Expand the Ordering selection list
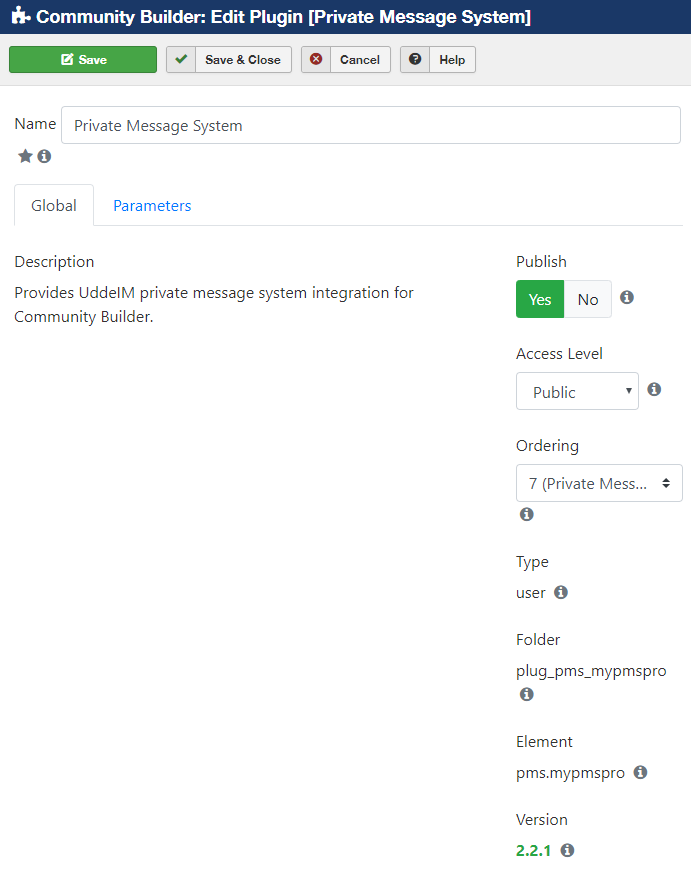Viewport: 691px width, 879px height. [599, 483]
